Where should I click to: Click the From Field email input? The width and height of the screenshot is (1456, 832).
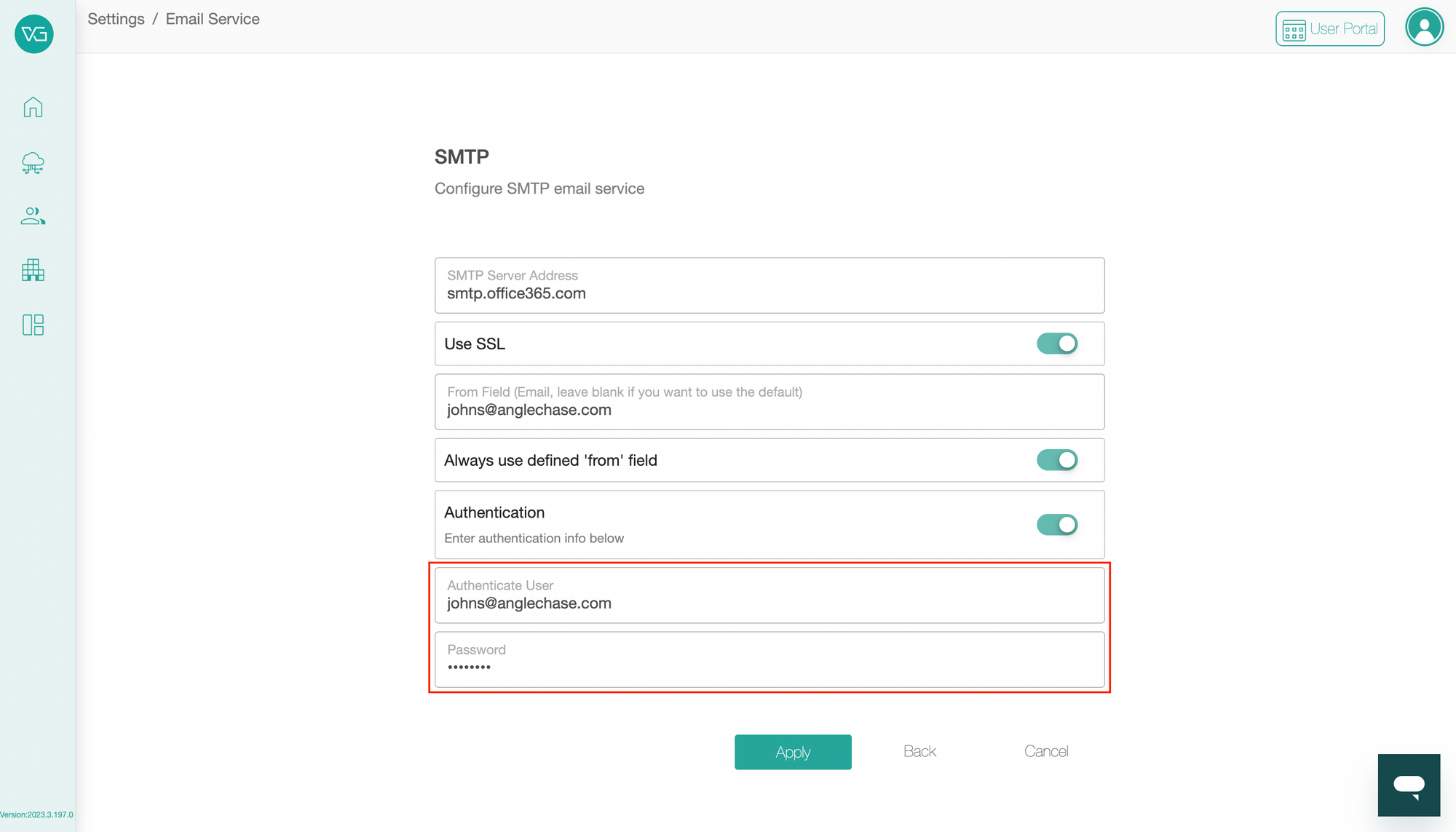(x=769, y=402)
